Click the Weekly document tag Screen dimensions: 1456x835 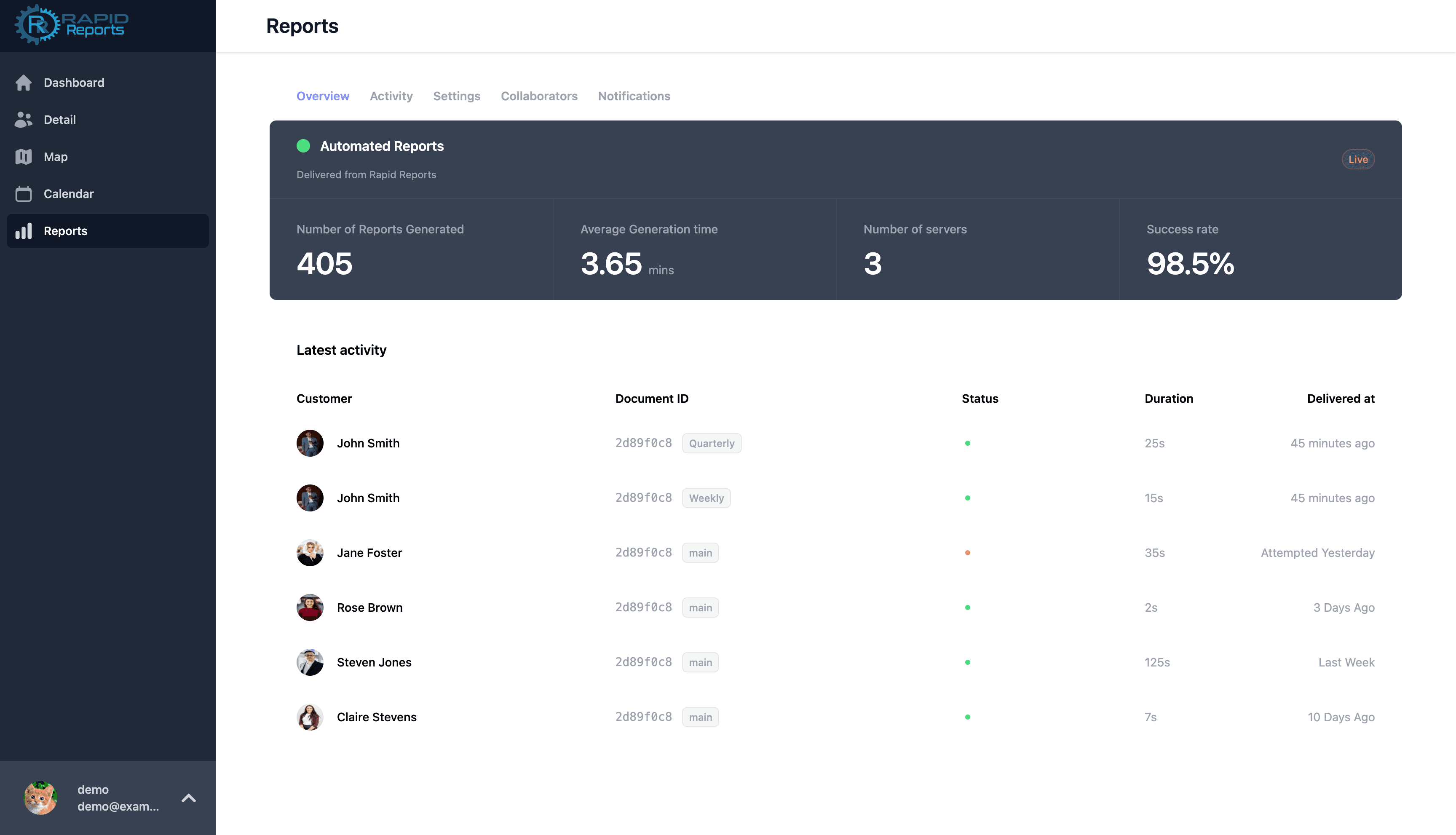tap(706, 498)
